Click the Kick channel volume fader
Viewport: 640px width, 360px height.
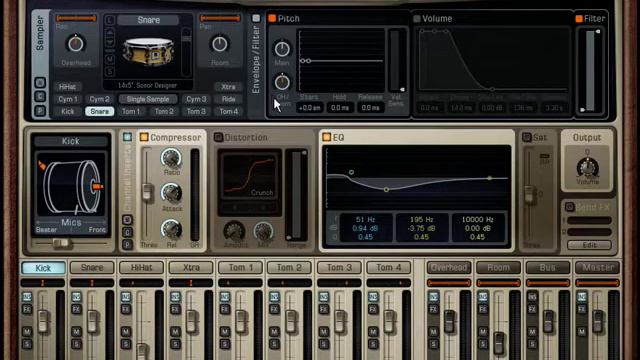click(x=43, y=321)
